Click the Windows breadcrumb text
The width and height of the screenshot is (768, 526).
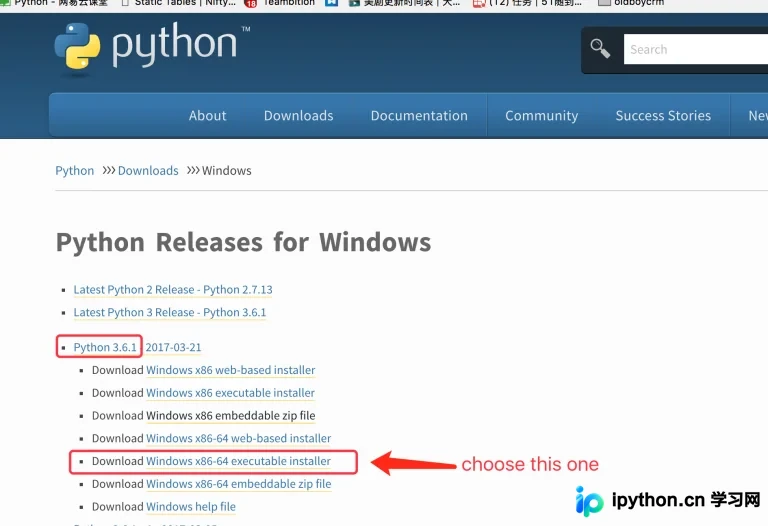(x=227, y=170)
